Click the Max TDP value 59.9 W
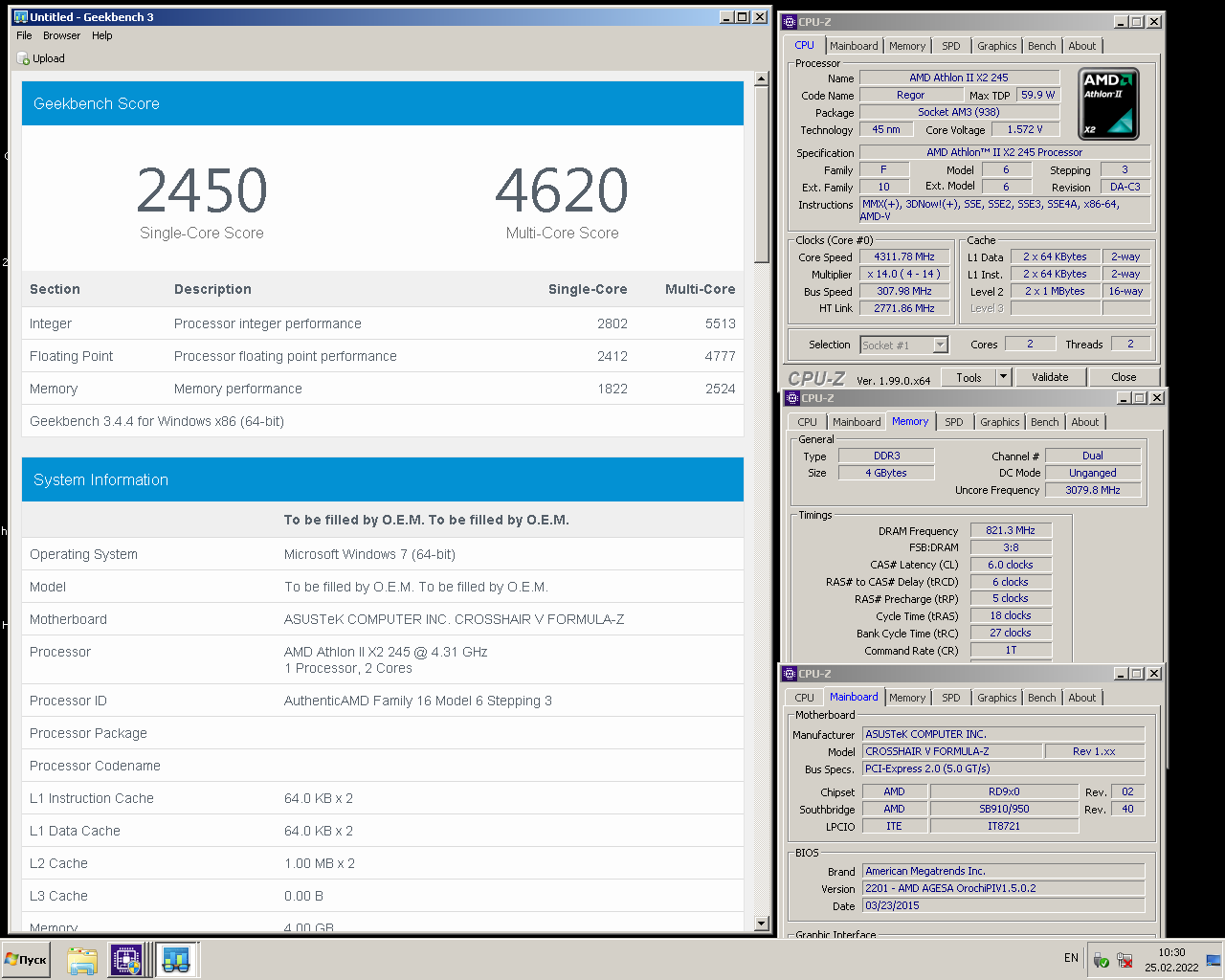The image size is (1225, 980). click(1037, 95)
